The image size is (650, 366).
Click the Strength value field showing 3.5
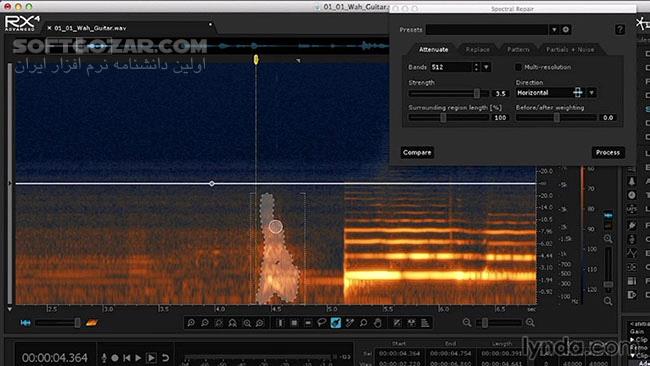click(500, 94)
